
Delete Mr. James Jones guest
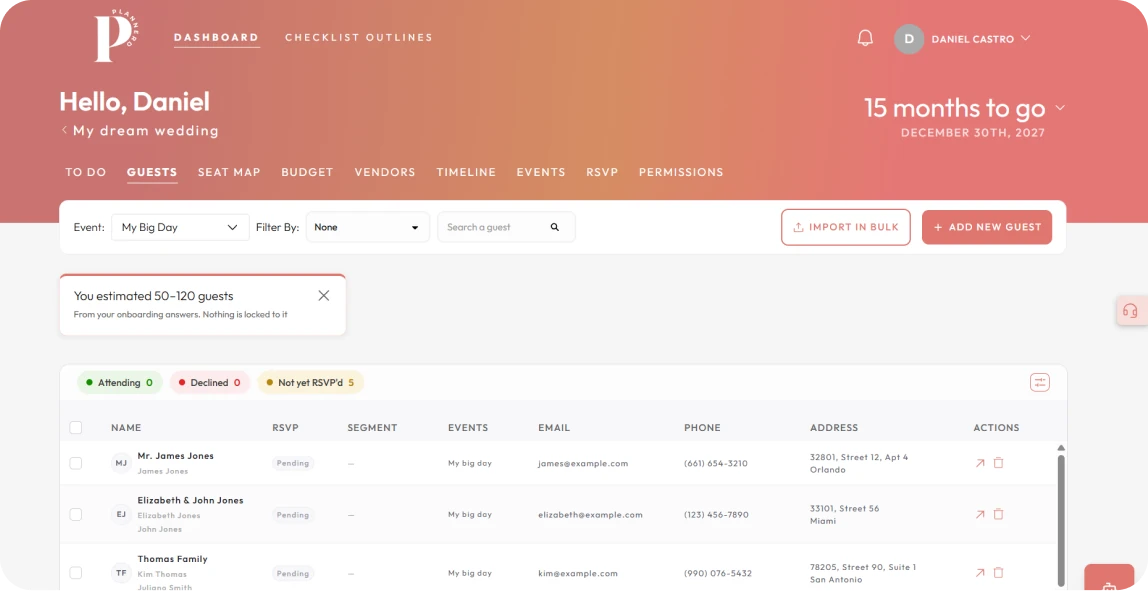click(x=998, y=463)
